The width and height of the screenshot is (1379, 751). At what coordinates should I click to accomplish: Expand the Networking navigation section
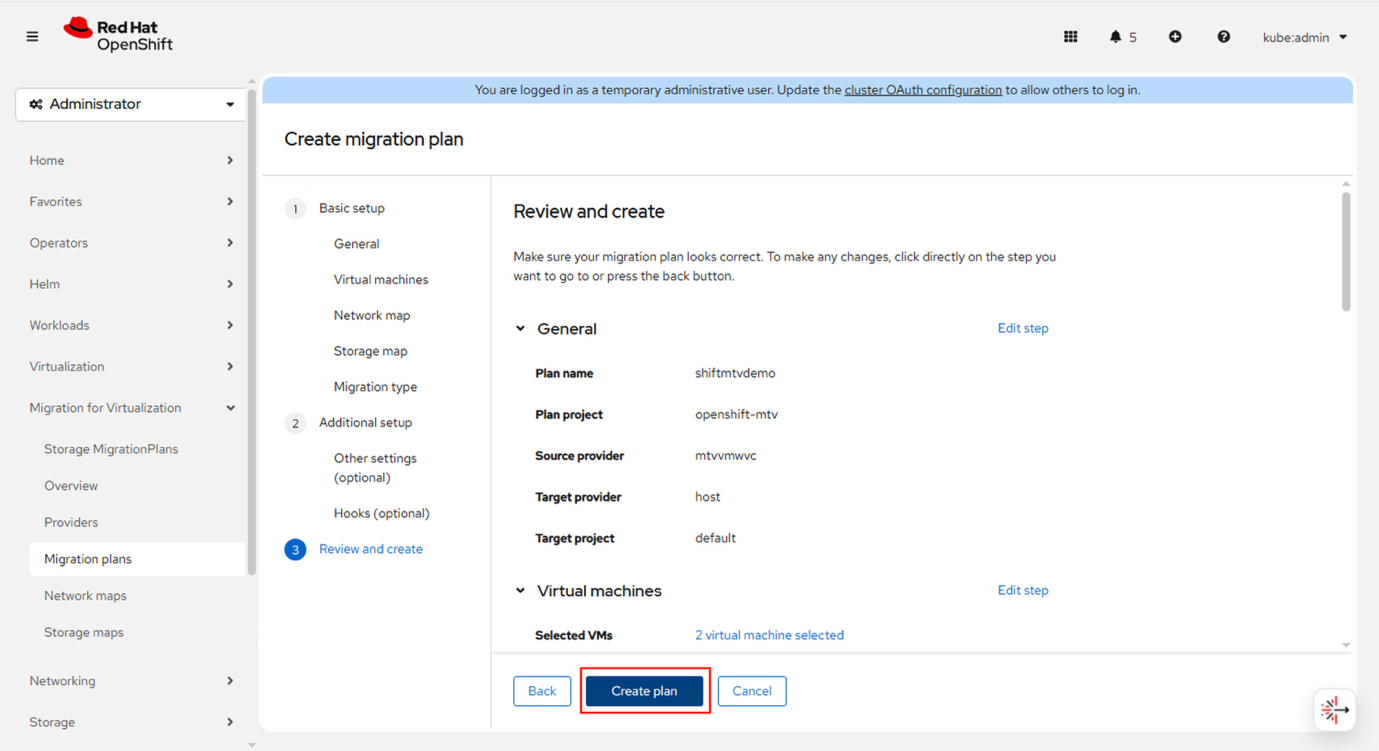tap(131, 681)
